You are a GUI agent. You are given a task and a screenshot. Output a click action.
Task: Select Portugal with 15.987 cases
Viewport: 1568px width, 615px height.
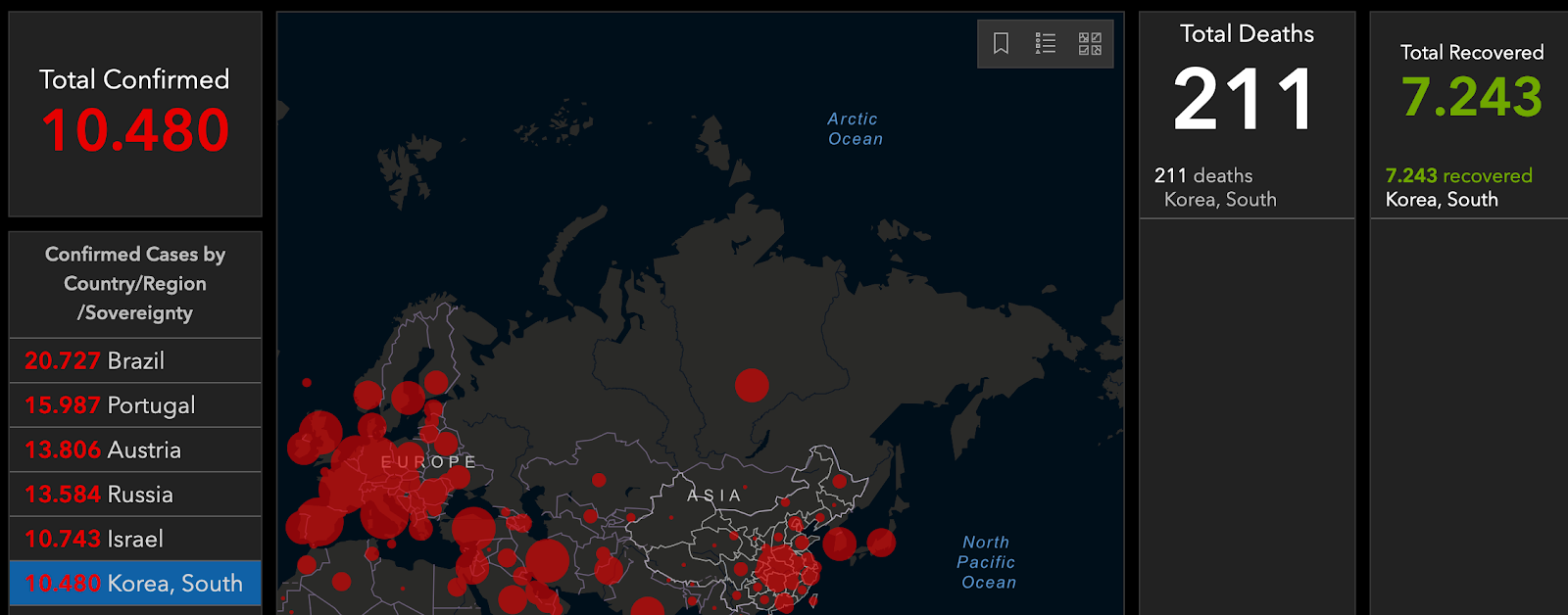135,405
